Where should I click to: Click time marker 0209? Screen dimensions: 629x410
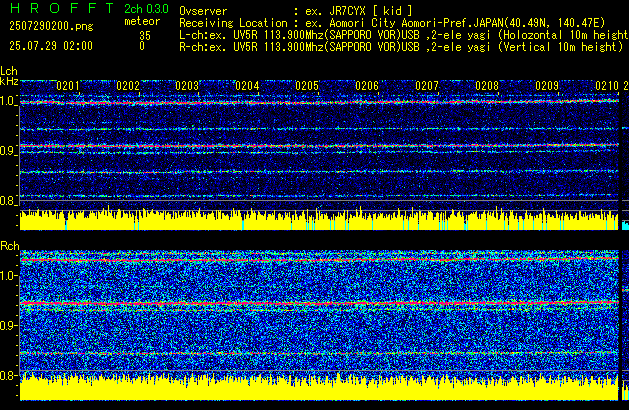click(x=547, y=86)
